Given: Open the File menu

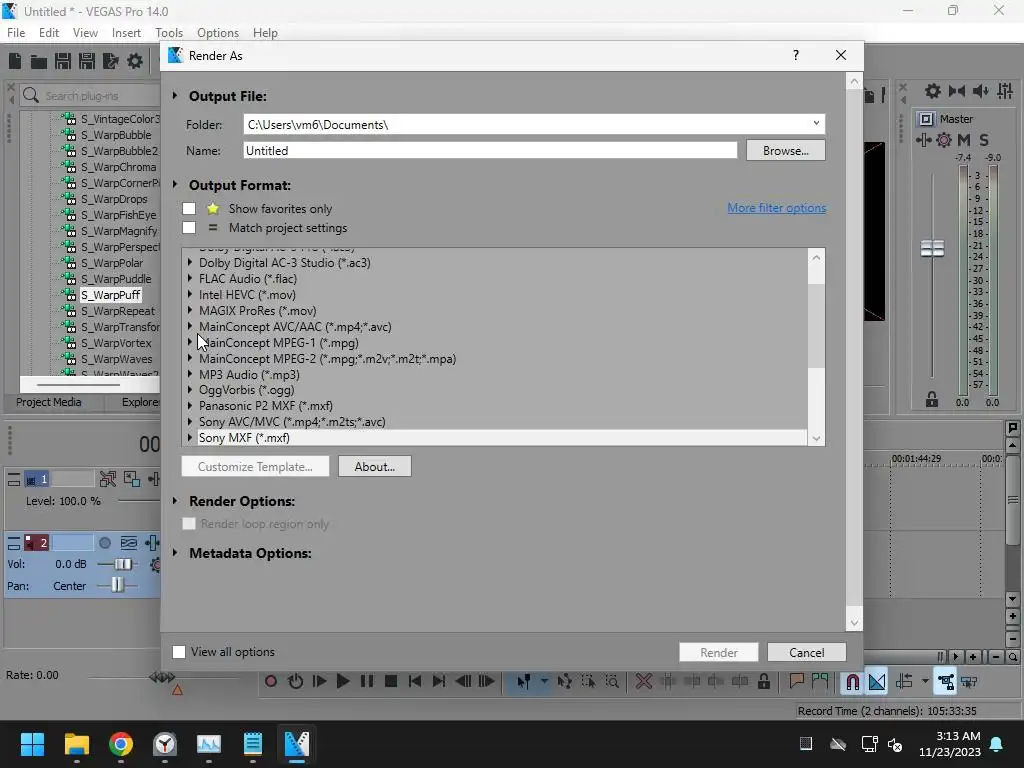Looking at the screenshot, I should [x=16, y=33].
